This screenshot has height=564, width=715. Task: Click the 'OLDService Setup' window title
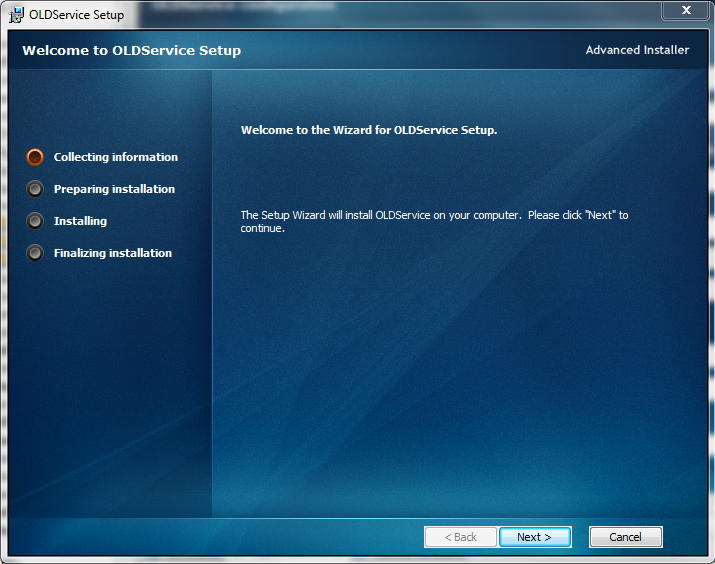[77, 15]
